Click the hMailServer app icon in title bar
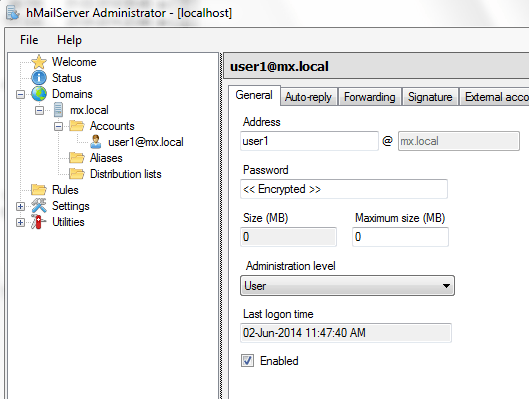The height and width of the screenshot is (399, 529). tap(13, 13)
